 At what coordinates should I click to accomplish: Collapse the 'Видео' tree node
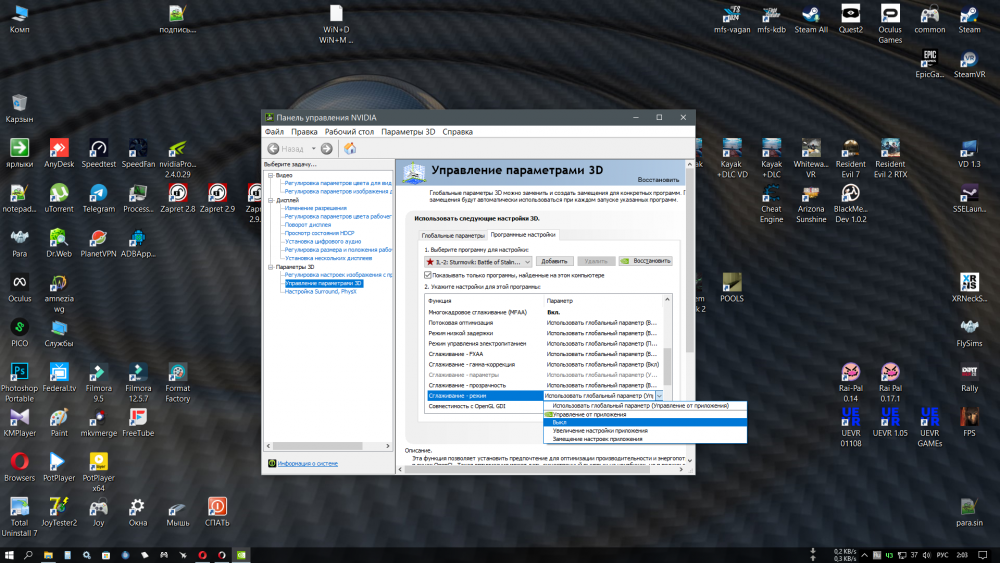pyautogui.click(x=269, y=175)
